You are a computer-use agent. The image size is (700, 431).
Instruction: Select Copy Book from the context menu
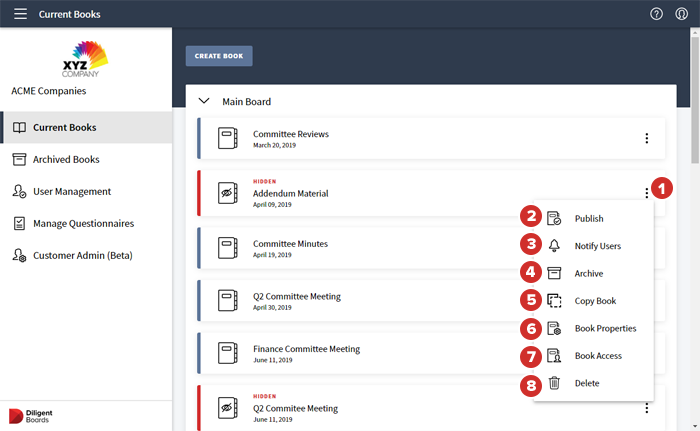(595, 301)
